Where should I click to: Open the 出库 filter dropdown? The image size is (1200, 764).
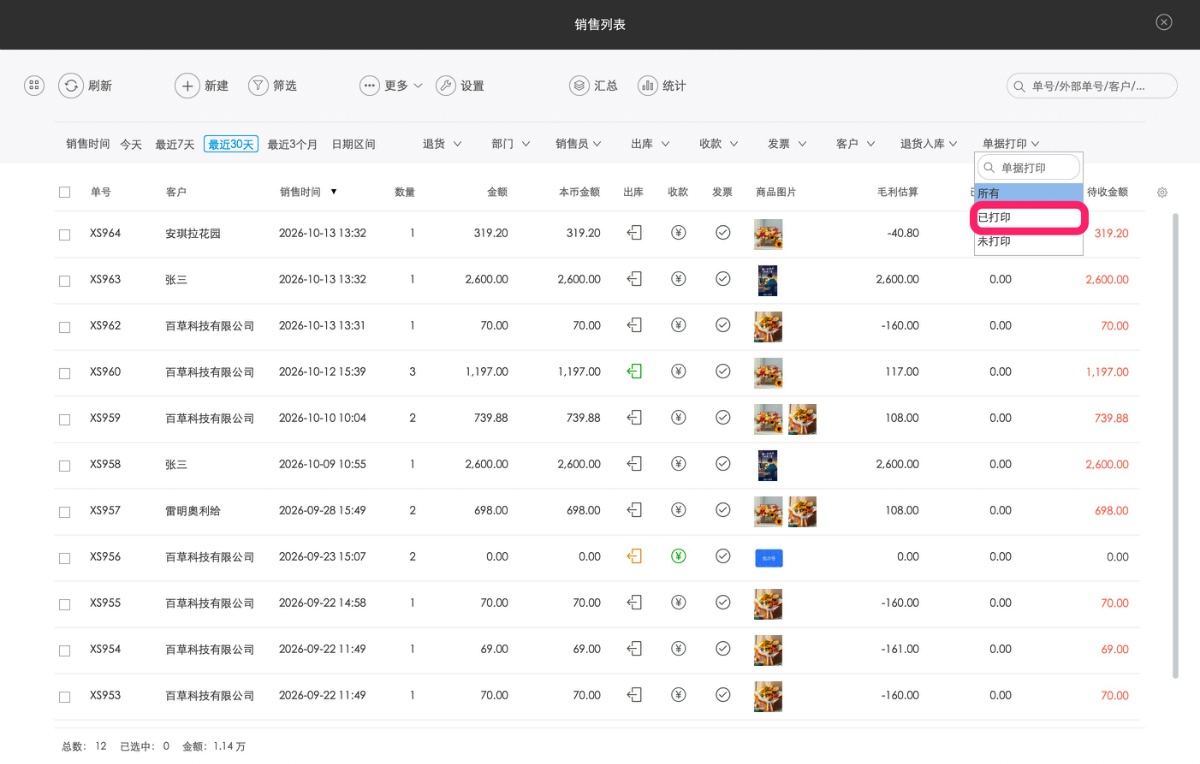(x=650, y=144)
